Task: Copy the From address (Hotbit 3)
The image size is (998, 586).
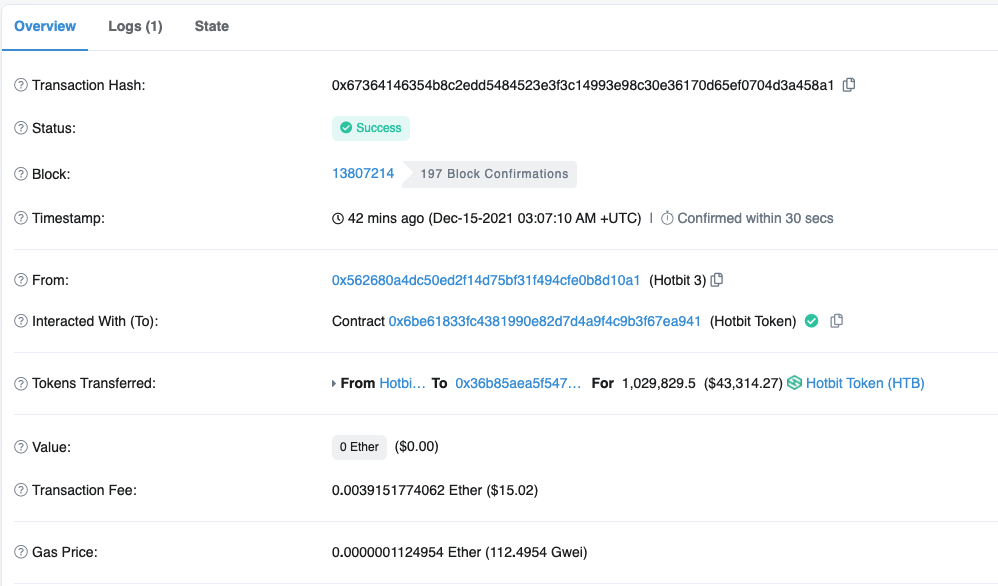Action: (716, 280)
